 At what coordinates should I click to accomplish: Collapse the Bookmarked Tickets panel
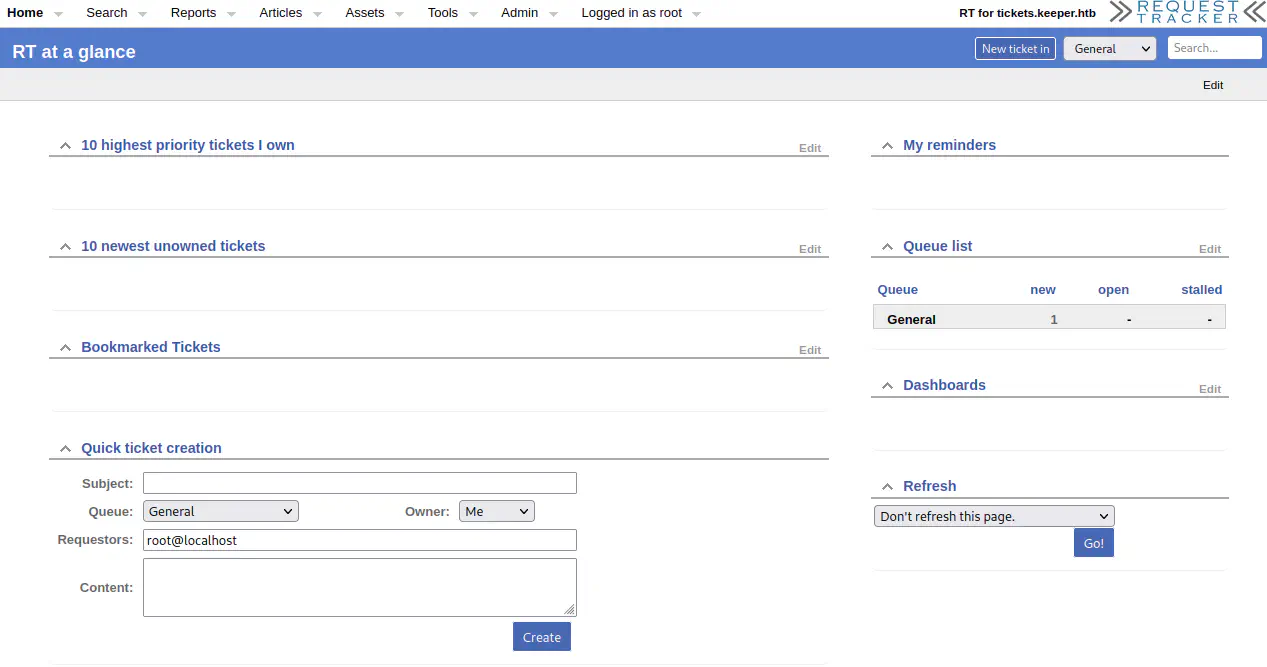(x=65, y=348)
